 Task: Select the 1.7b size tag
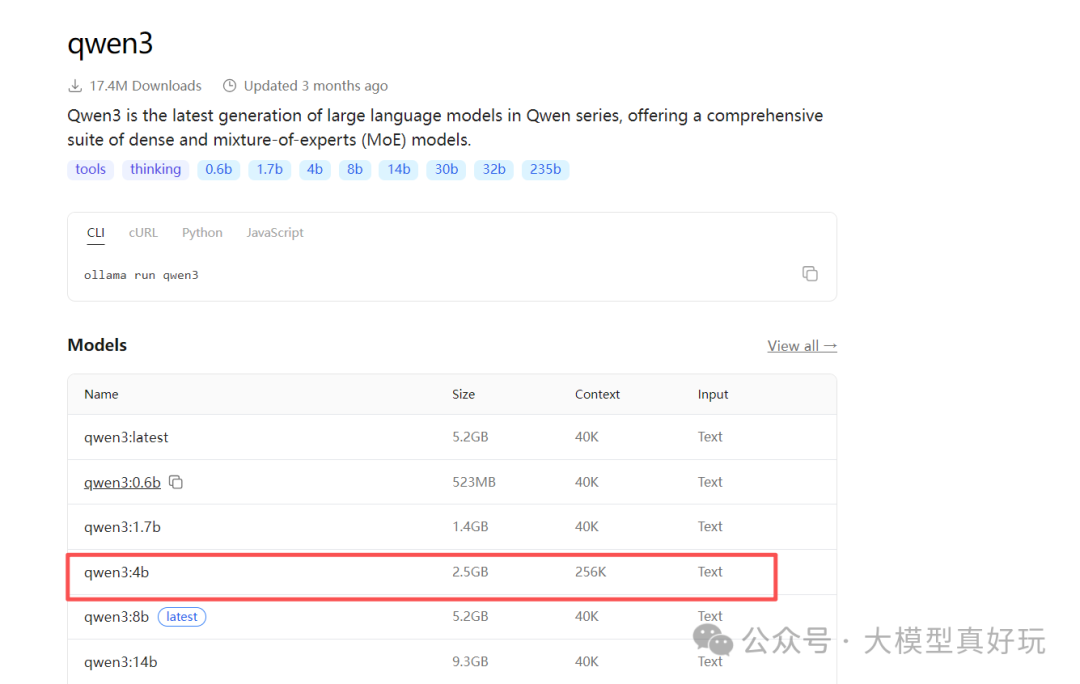click(x=269, y=169)
